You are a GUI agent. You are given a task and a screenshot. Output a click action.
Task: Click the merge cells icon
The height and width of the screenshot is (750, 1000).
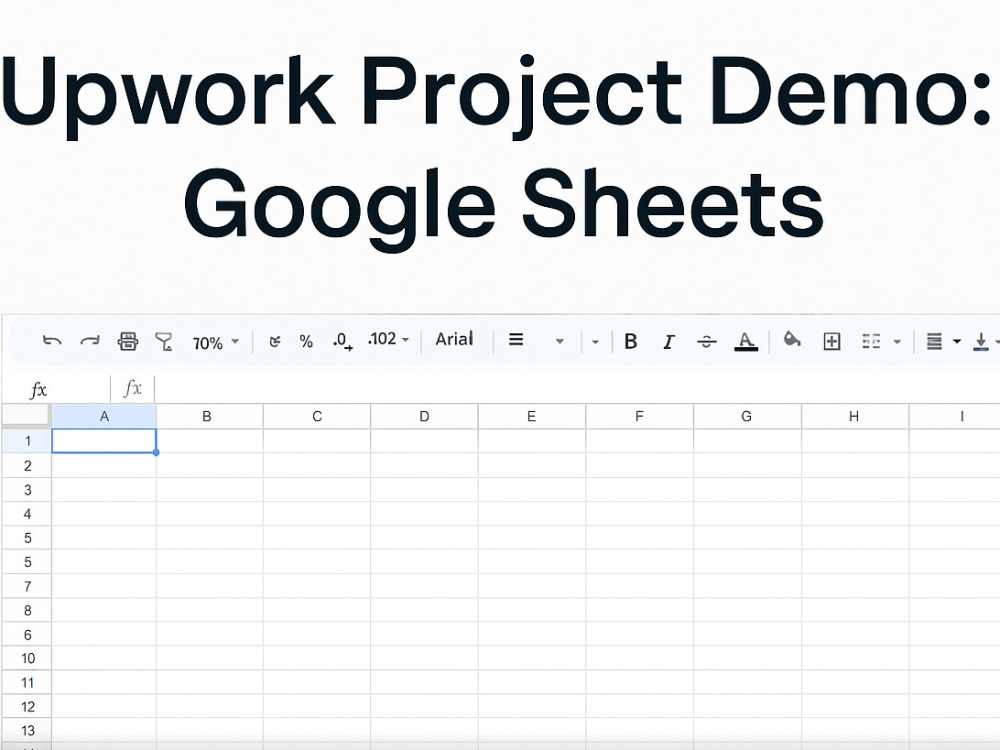point(871,341)
